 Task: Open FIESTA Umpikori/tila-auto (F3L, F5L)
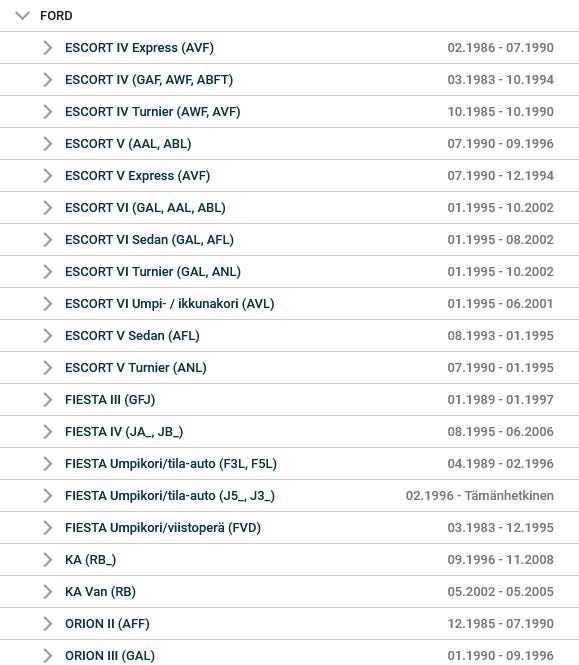coord(289,464)
